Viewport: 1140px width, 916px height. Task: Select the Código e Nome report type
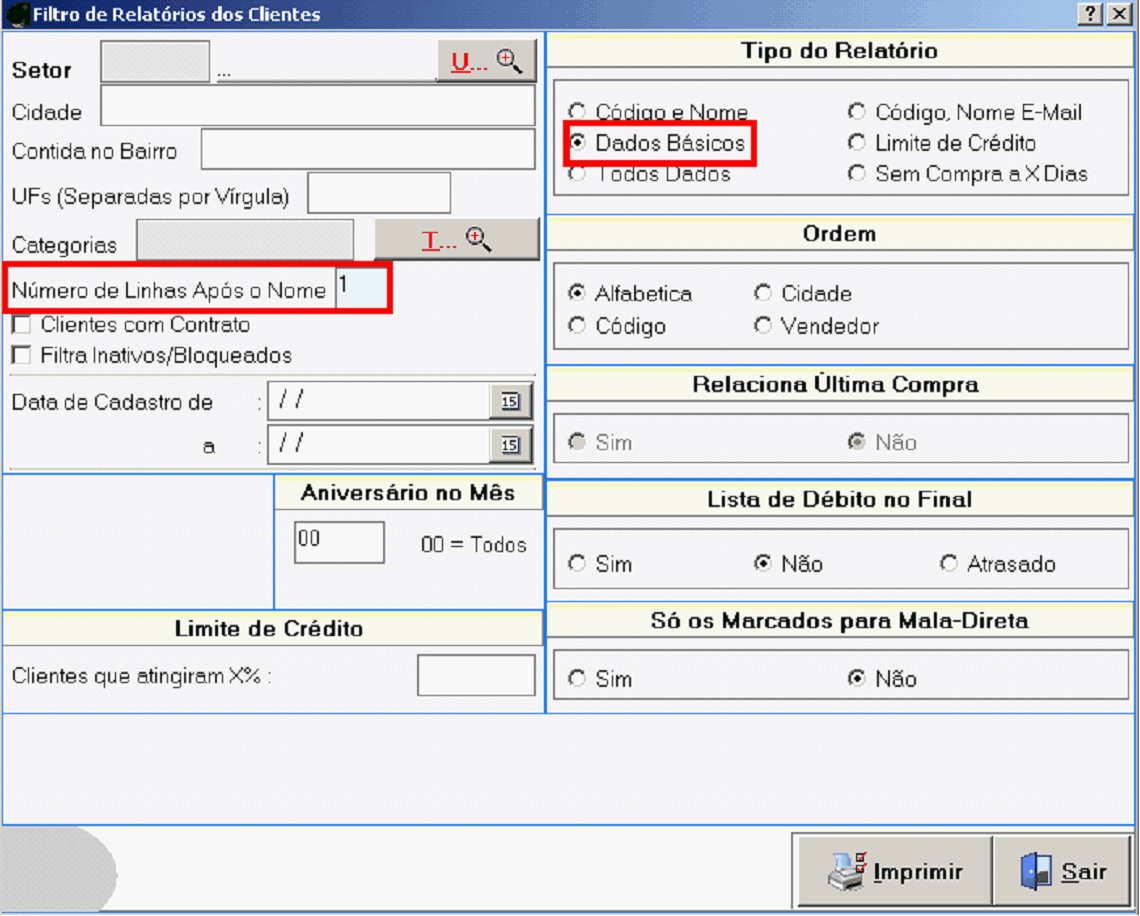point(577,112)
